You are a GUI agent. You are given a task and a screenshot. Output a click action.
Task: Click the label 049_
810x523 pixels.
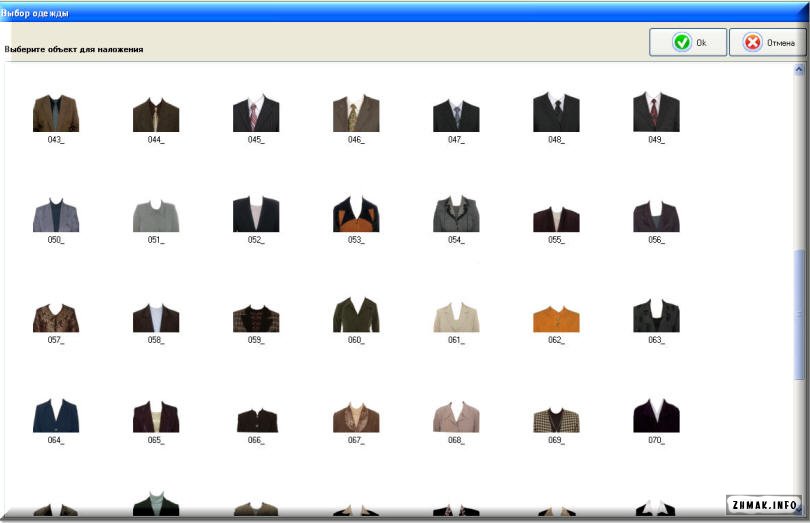click(656, 140)
